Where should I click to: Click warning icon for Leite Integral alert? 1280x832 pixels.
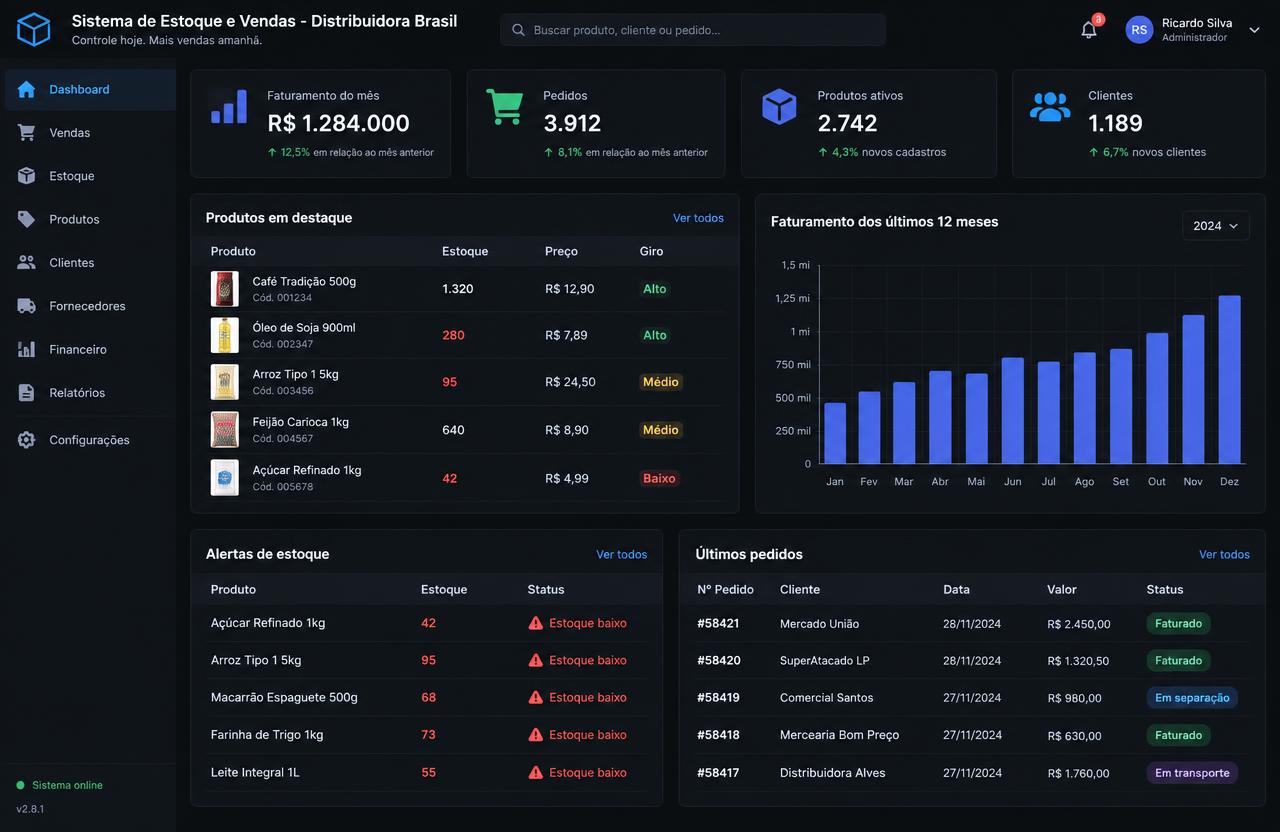coord(536,772)
